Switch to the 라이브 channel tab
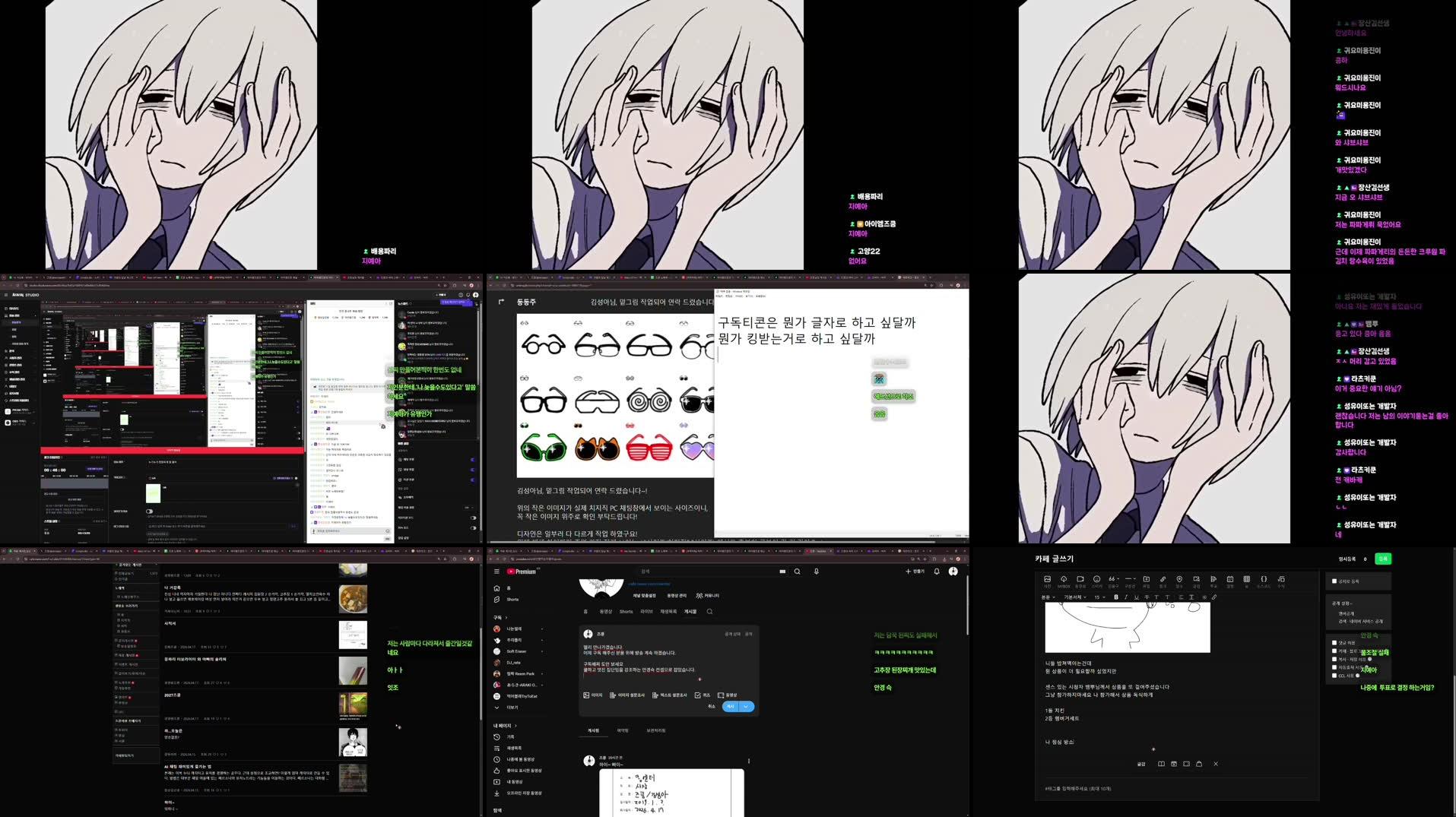1456x817 pixels. [x=646, y=611]
